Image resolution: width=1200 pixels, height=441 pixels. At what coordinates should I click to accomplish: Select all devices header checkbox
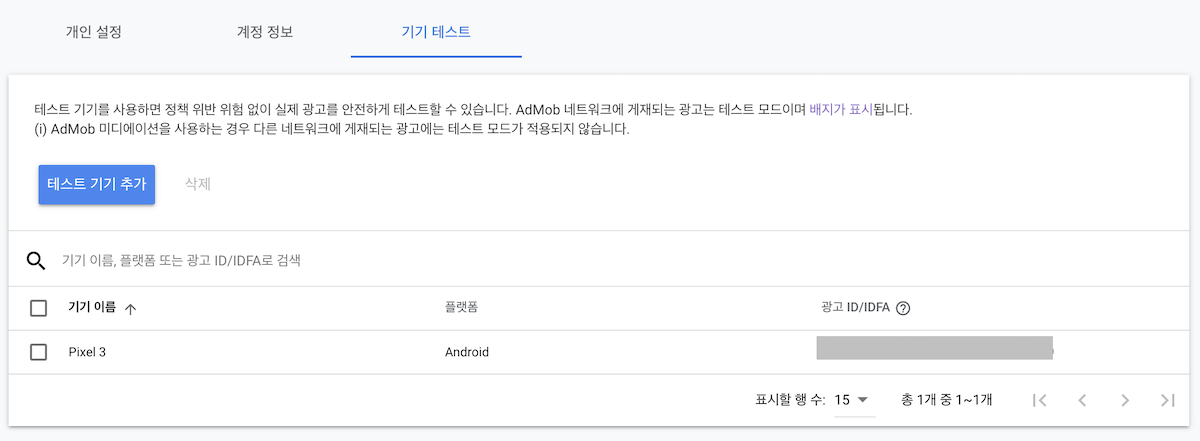(39, 308)
